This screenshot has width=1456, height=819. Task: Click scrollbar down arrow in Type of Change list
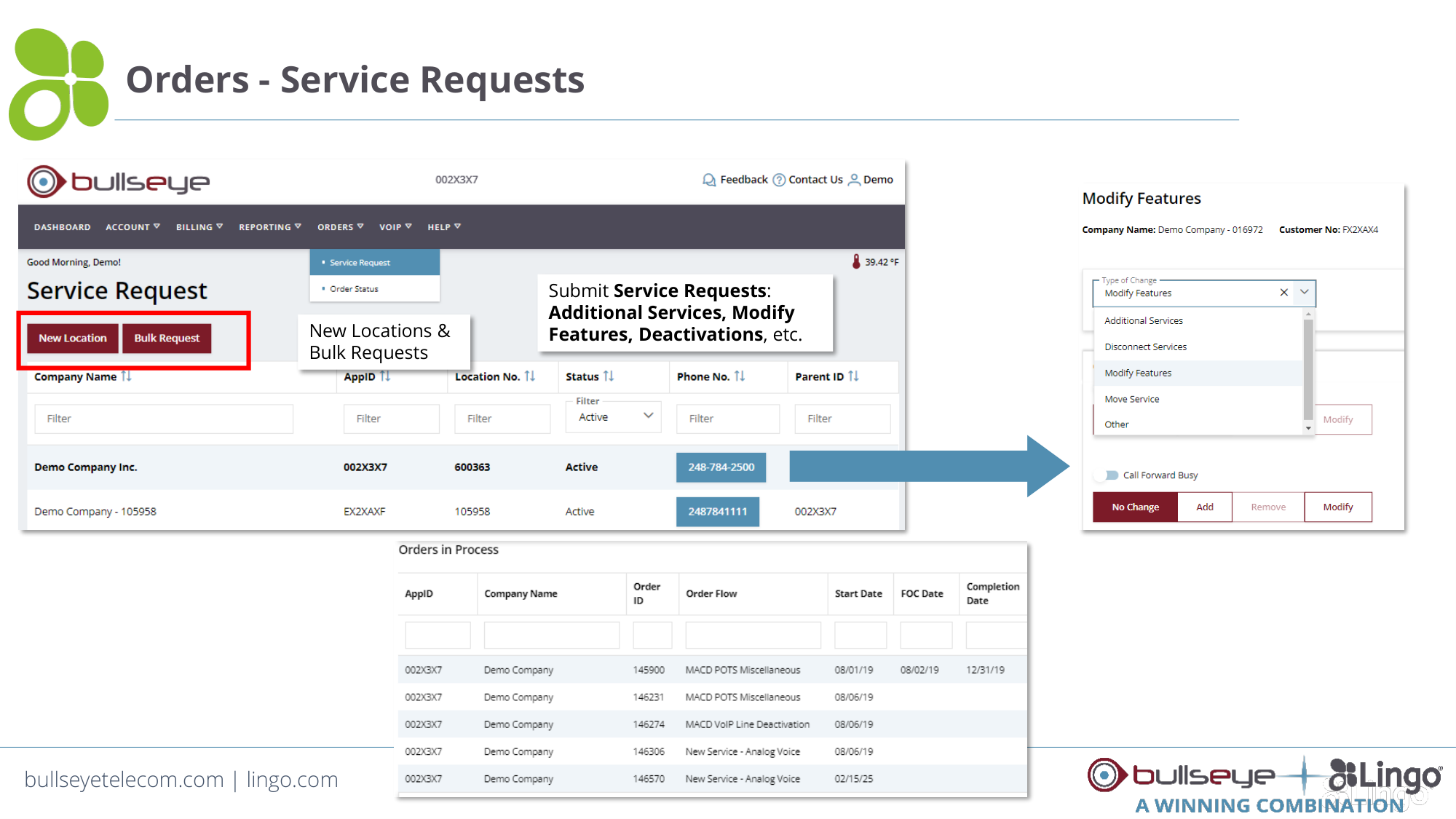coord(1308,428)
